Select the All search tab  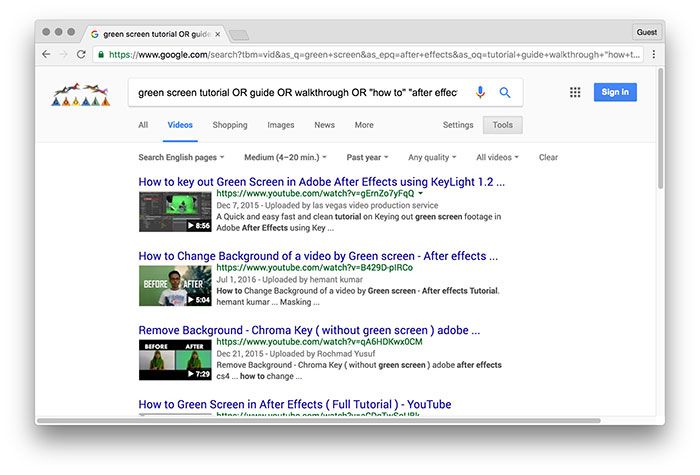tap(143, 125)
